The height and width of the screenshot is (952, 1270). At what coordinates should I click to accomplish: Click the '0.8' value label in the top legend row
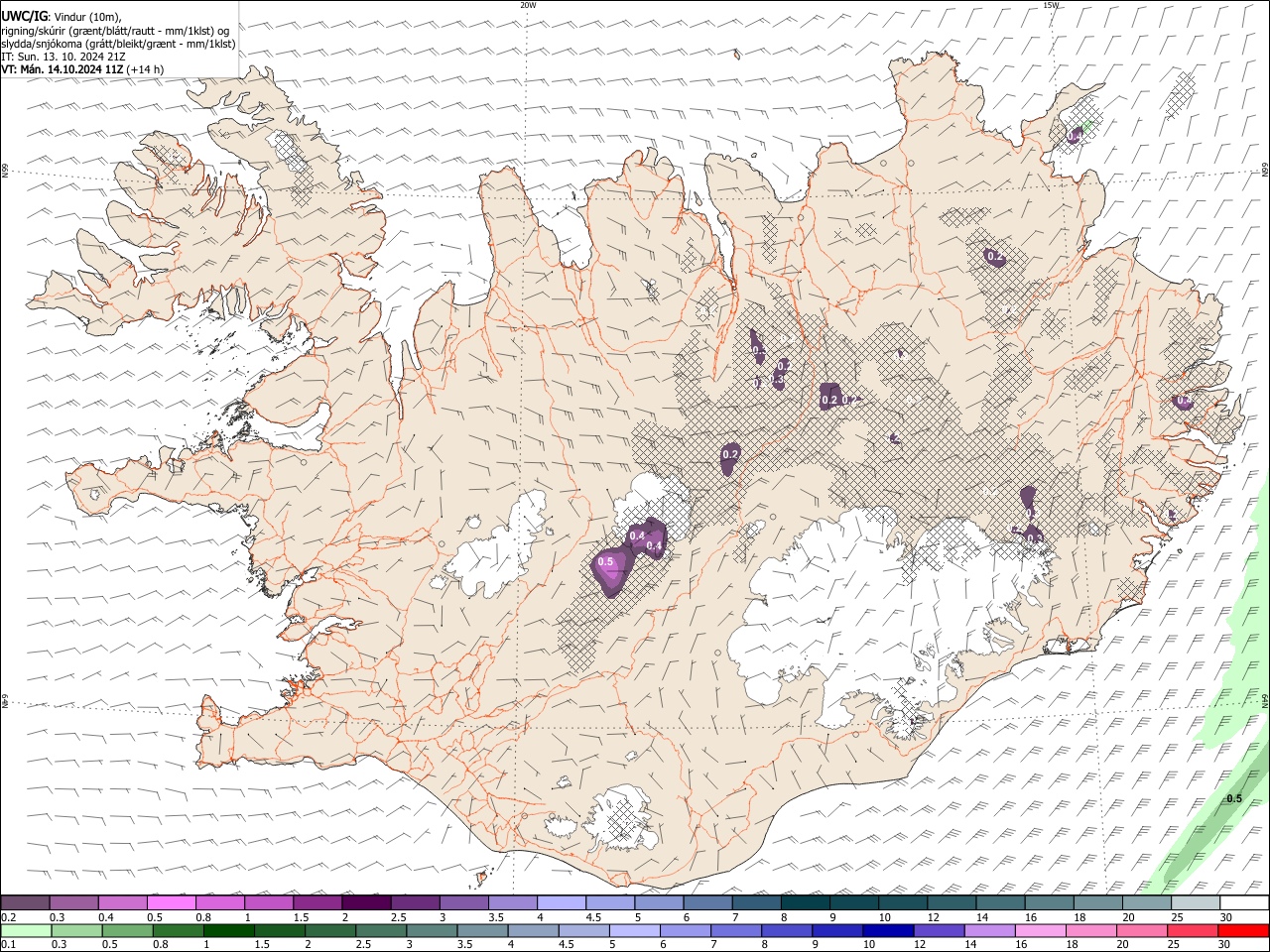(x=203, y=917)
